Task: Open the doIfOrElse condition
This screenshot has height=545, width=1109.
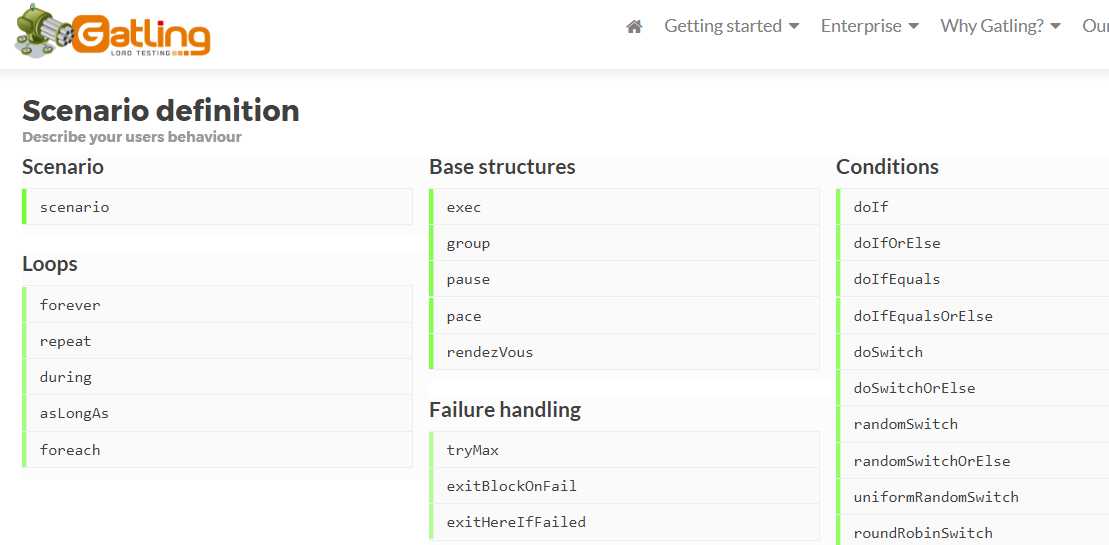Action: pos(972,243)
